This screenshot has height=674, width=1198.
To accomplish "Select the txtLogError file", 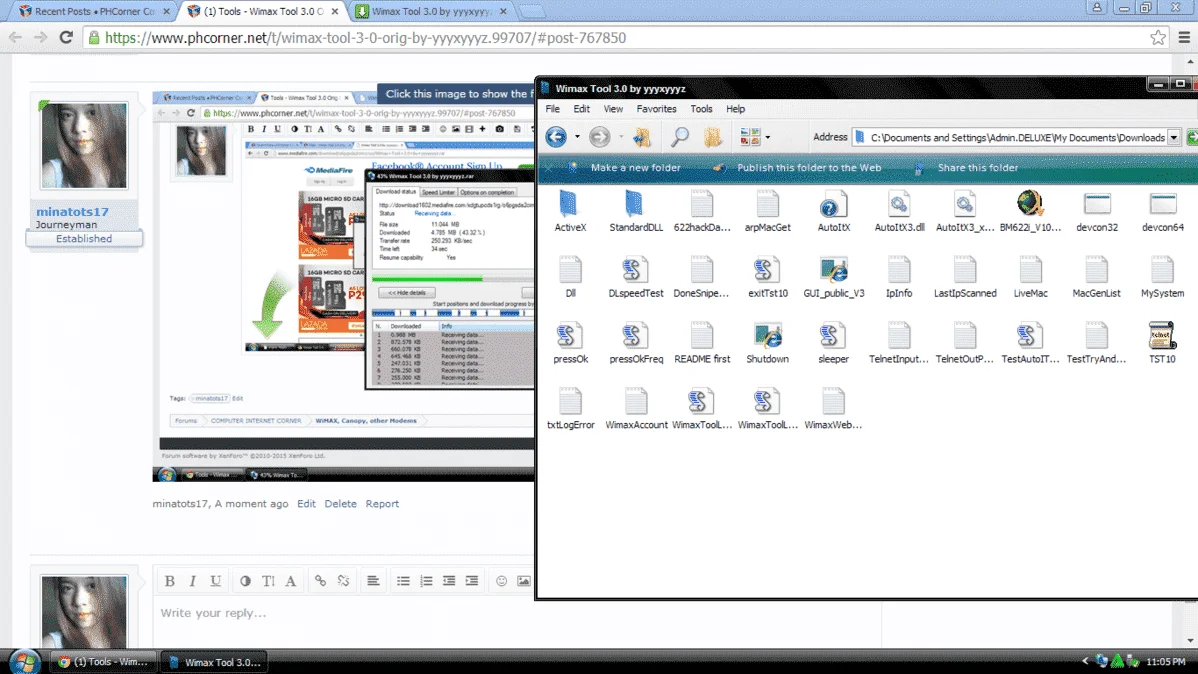I will tap(570, 408).
